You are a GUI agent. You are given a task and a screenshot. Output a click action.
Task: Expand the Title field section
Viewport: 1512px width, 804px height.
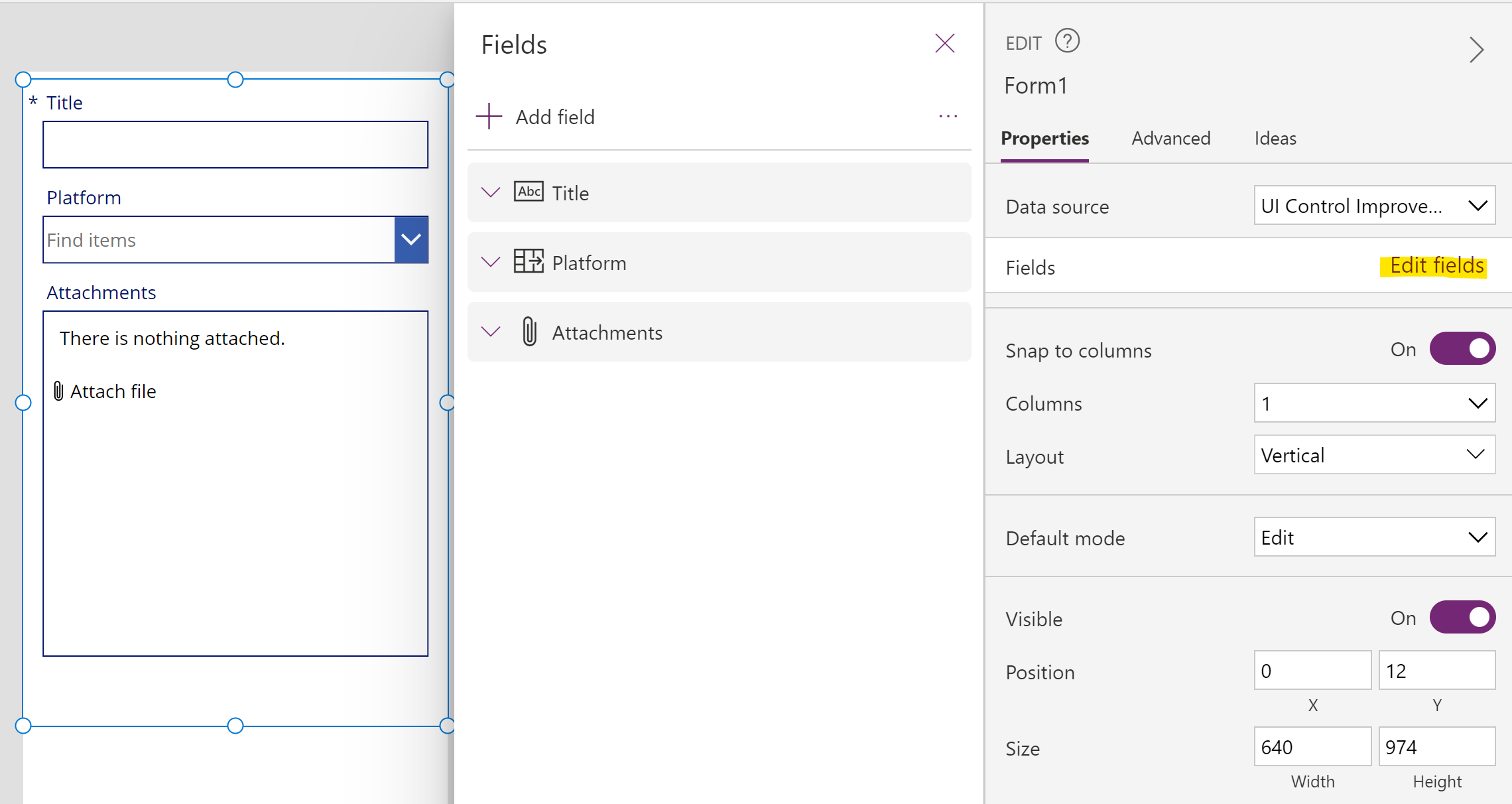(x=490, y=192)
